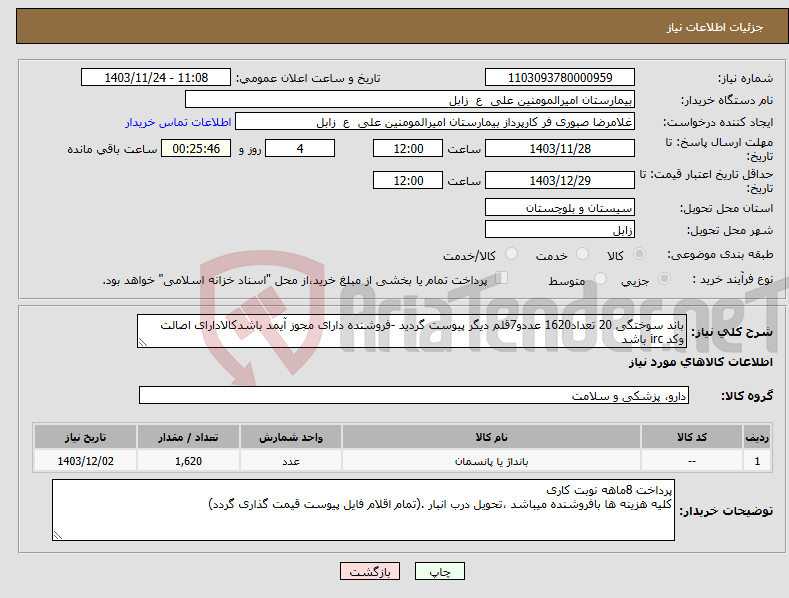Click the product name cell بانداژ یا پانسمان
The image size is (789, 598).
492,461
